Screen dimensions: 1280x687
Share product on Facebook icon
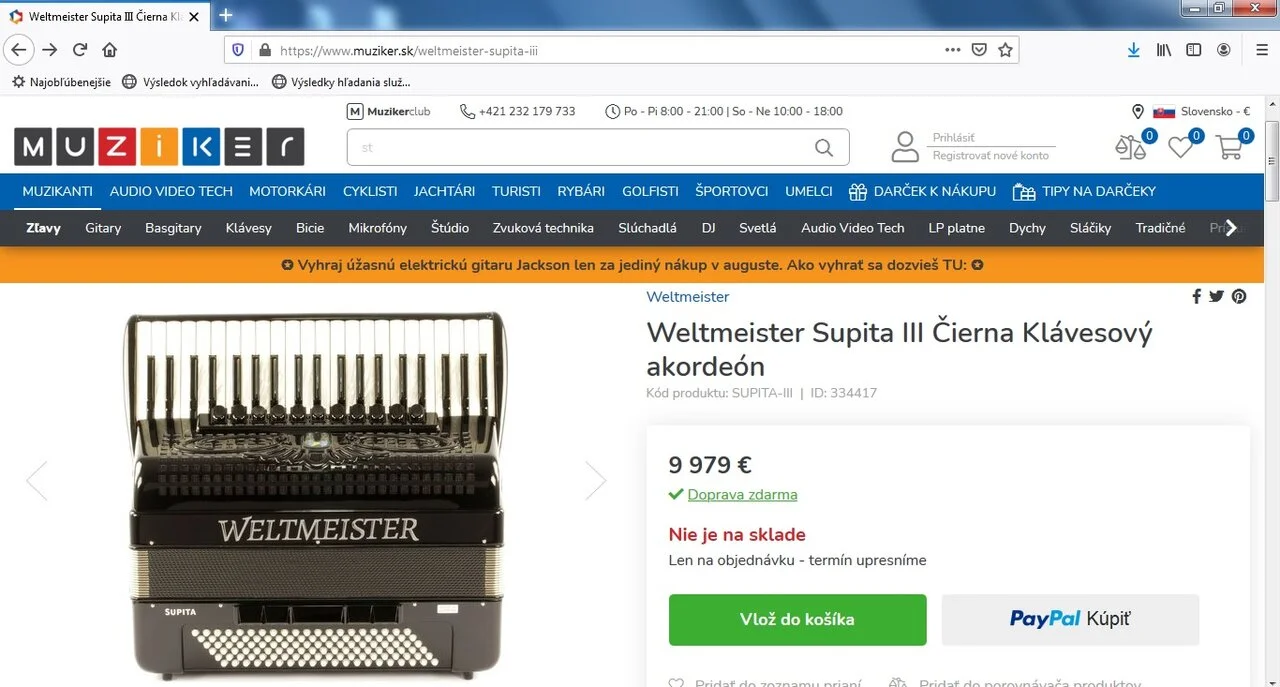pyautogui.click(x=1196, y=296)
